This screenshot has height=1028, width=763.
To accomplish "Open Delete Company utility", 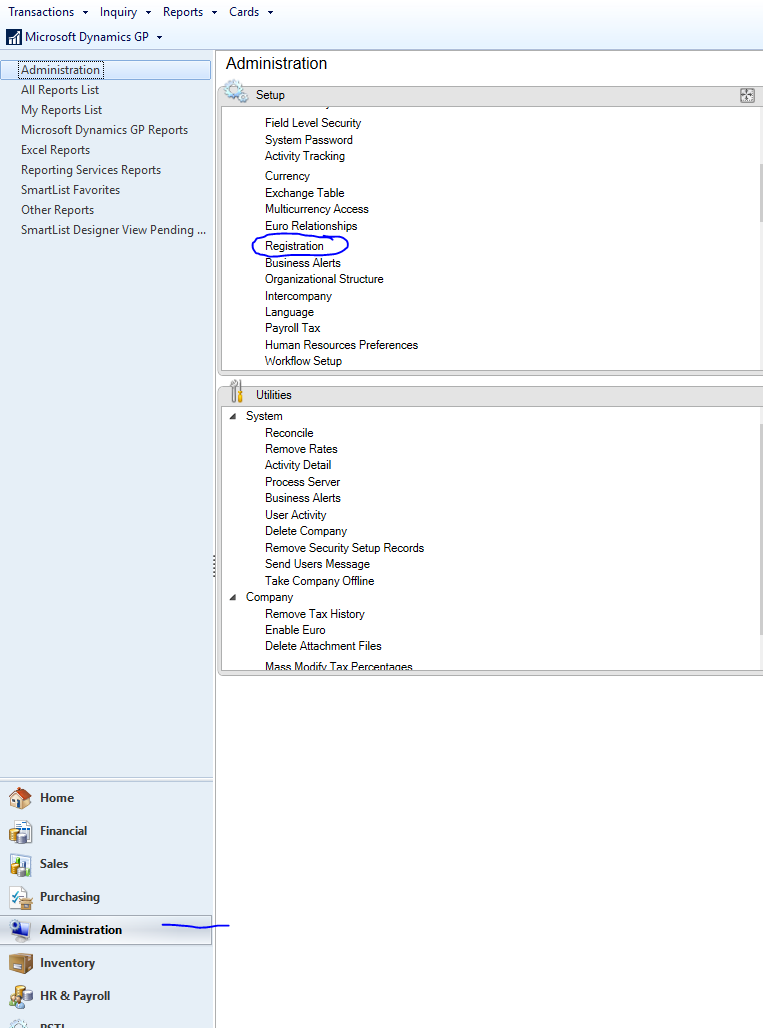I will (x=305, y=531).
